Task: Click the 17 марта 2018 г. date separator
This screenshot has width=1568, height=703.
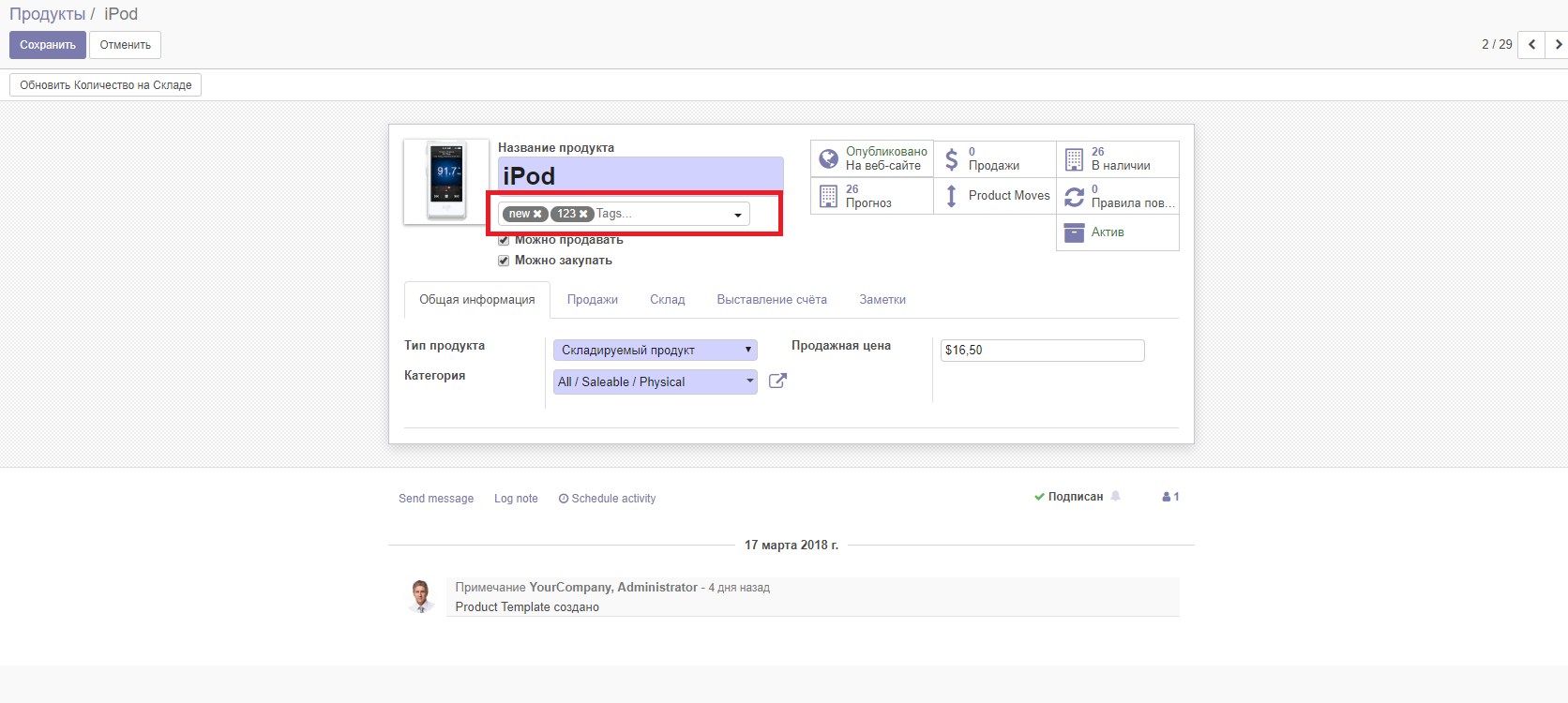Action: click(x=792, y=545)
